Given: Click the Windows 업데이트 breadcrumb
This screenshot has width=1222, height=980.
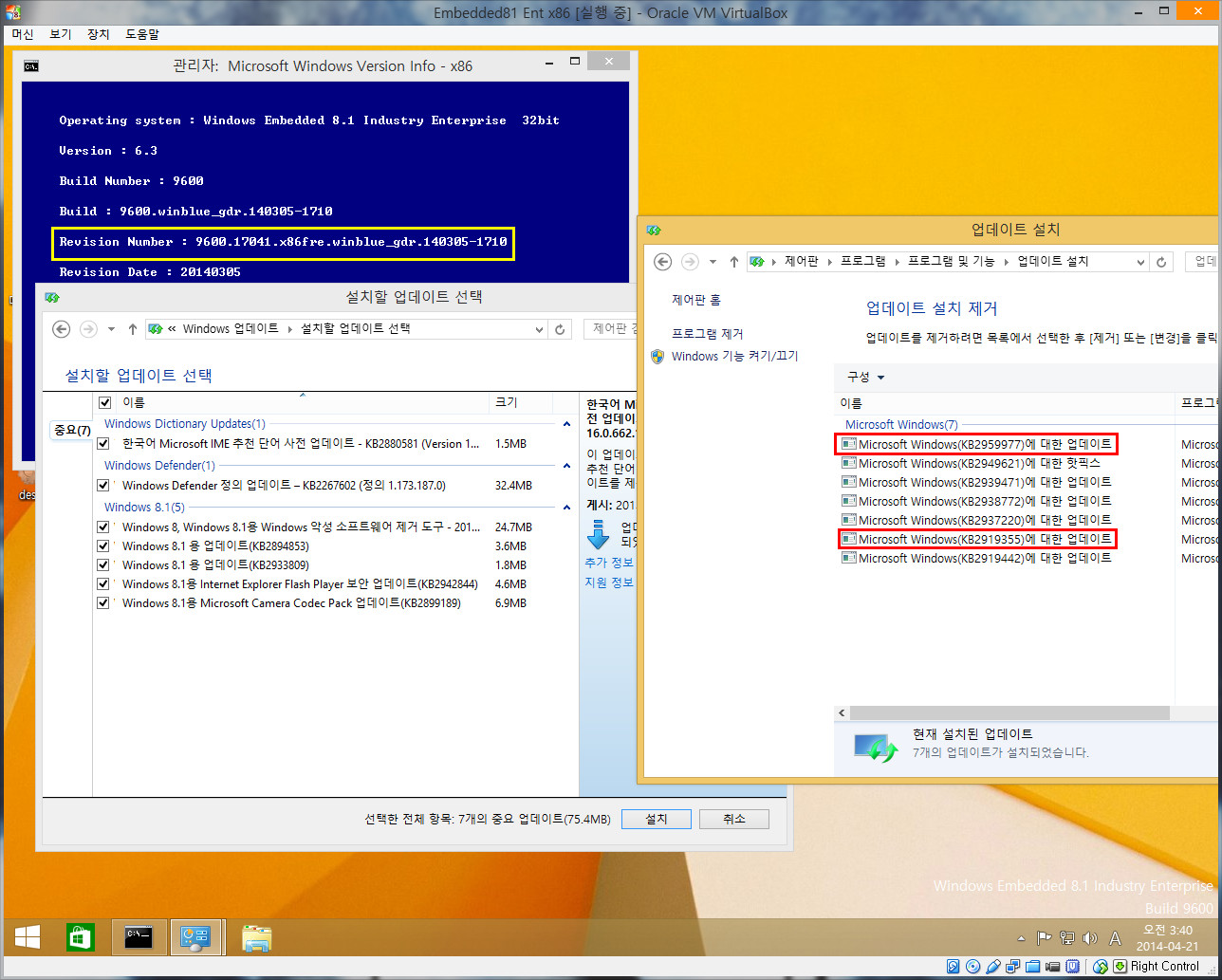Looking at the screenshot, I should point(231,329).
